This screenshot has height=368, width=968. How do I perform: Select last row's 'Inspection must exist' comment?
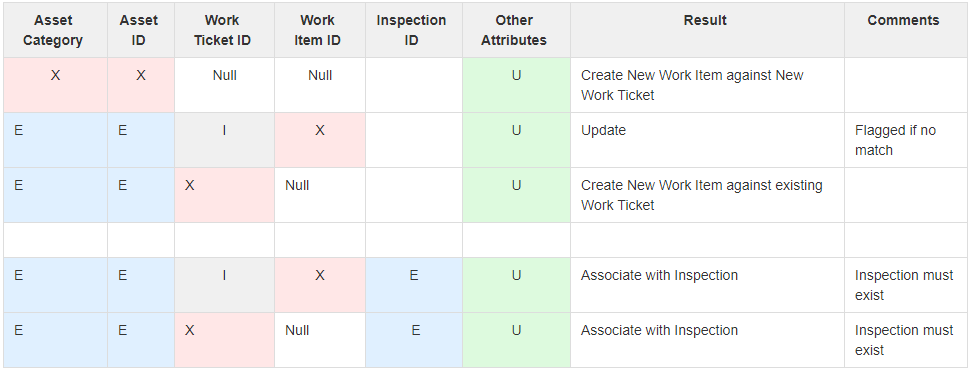point(905,340)
